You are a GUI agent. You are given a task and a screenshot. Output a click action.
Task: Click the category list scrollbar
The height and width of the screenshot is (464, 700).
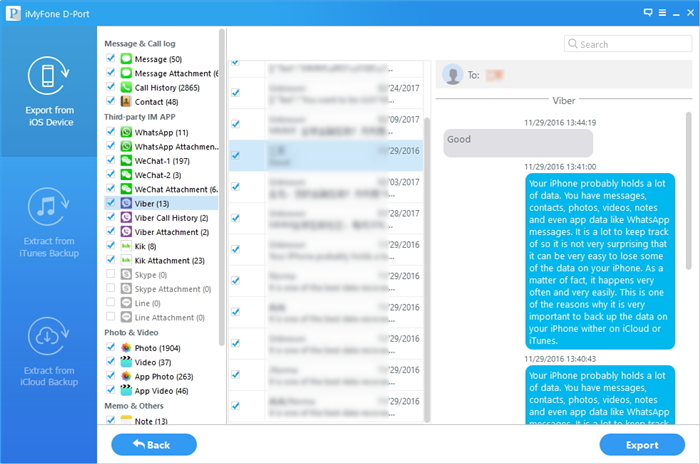pos(221,188)
